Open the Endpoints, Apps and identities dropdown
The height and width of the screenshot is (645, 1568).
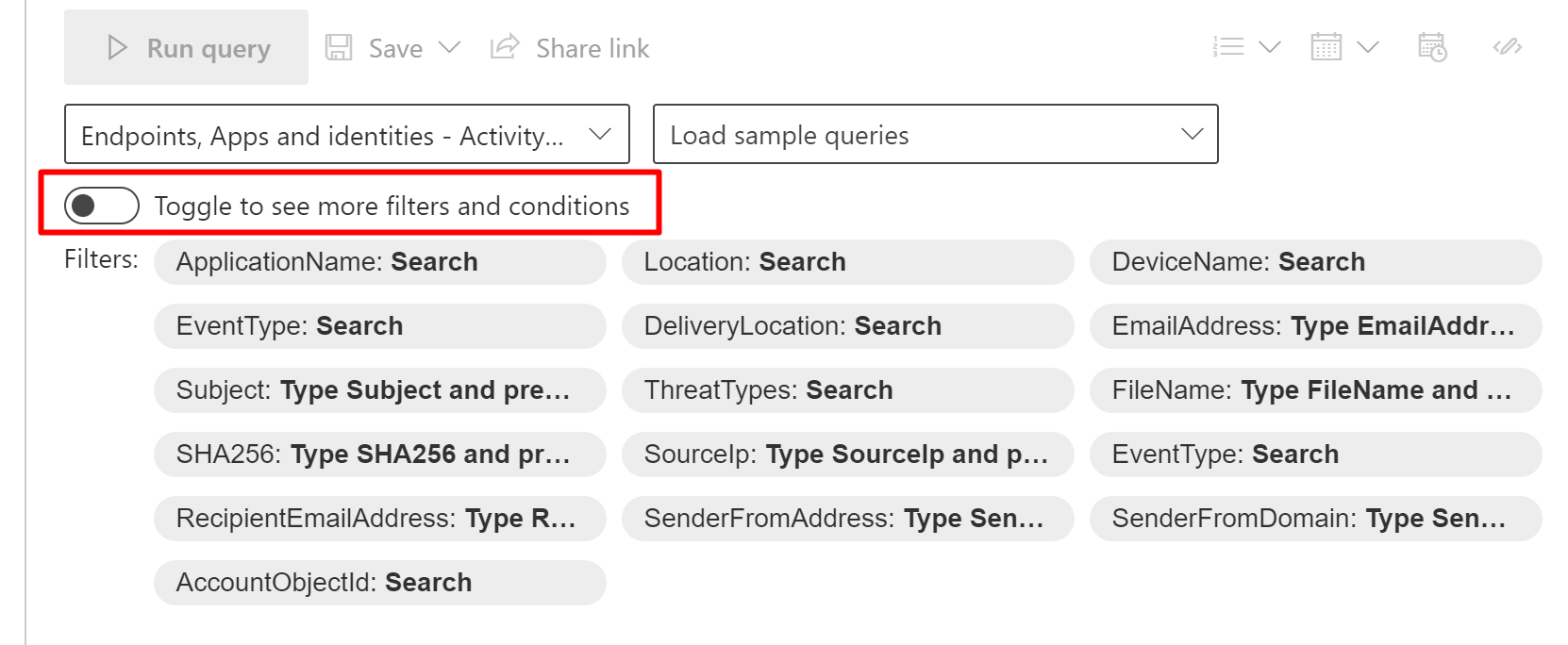346,135
